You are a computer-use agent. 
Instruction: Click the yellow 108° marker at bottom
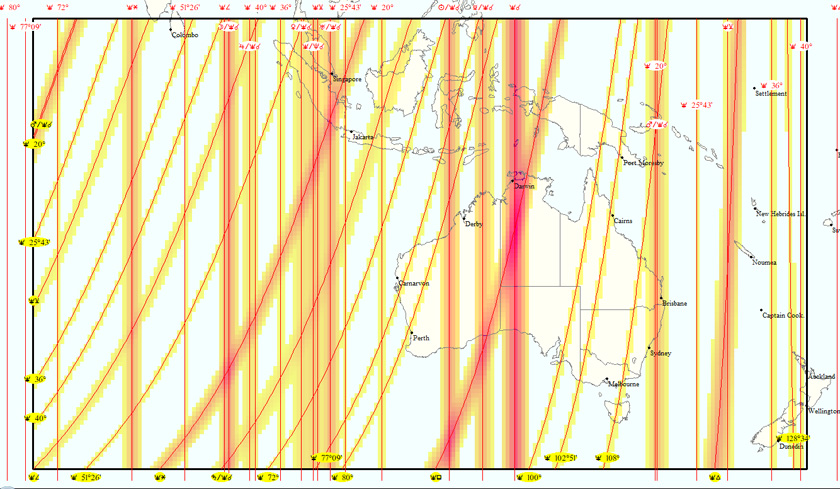(608, 458)
